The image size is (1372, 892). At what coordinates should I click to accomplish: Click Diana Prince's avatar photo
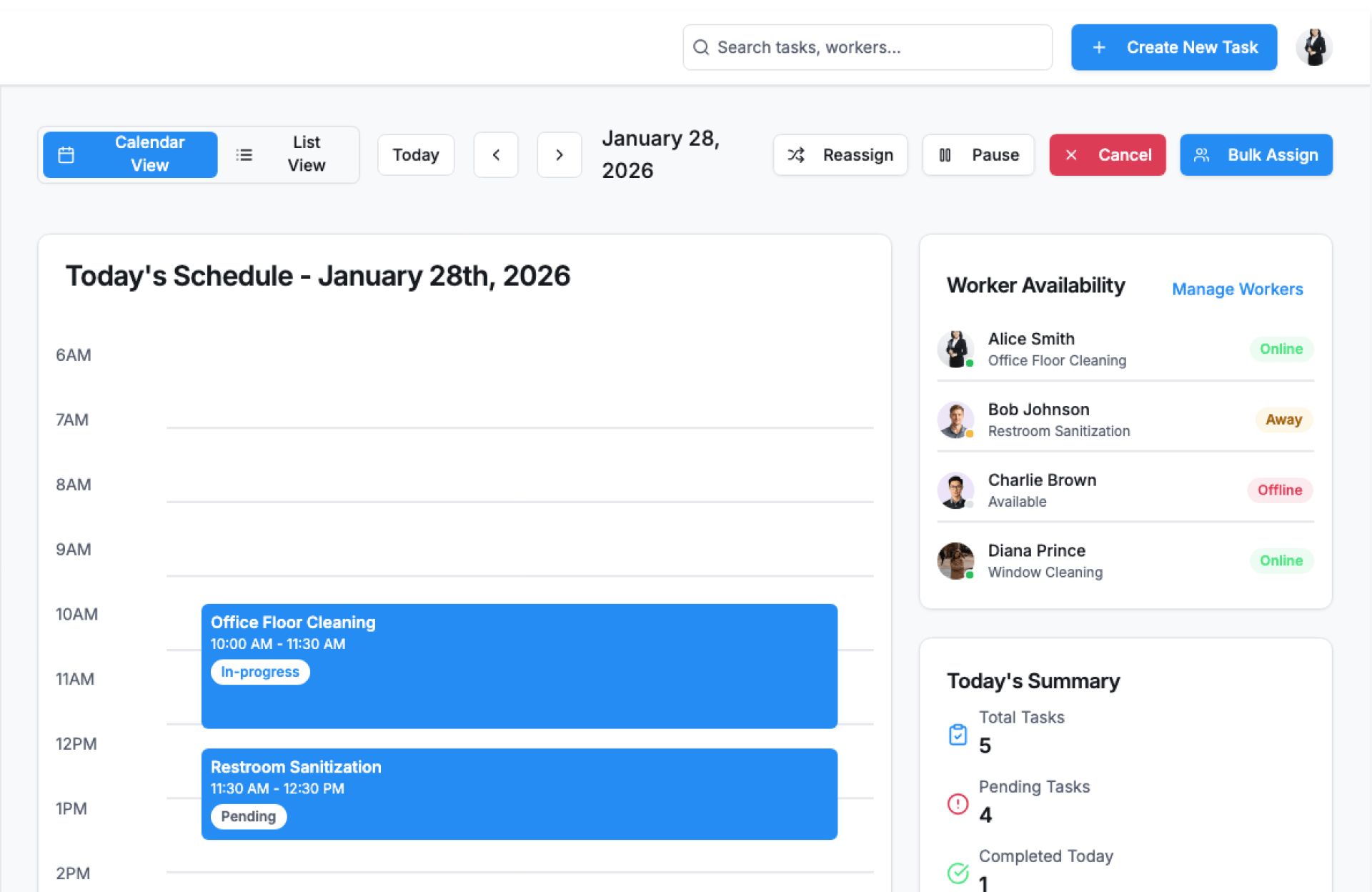(955, 560)
